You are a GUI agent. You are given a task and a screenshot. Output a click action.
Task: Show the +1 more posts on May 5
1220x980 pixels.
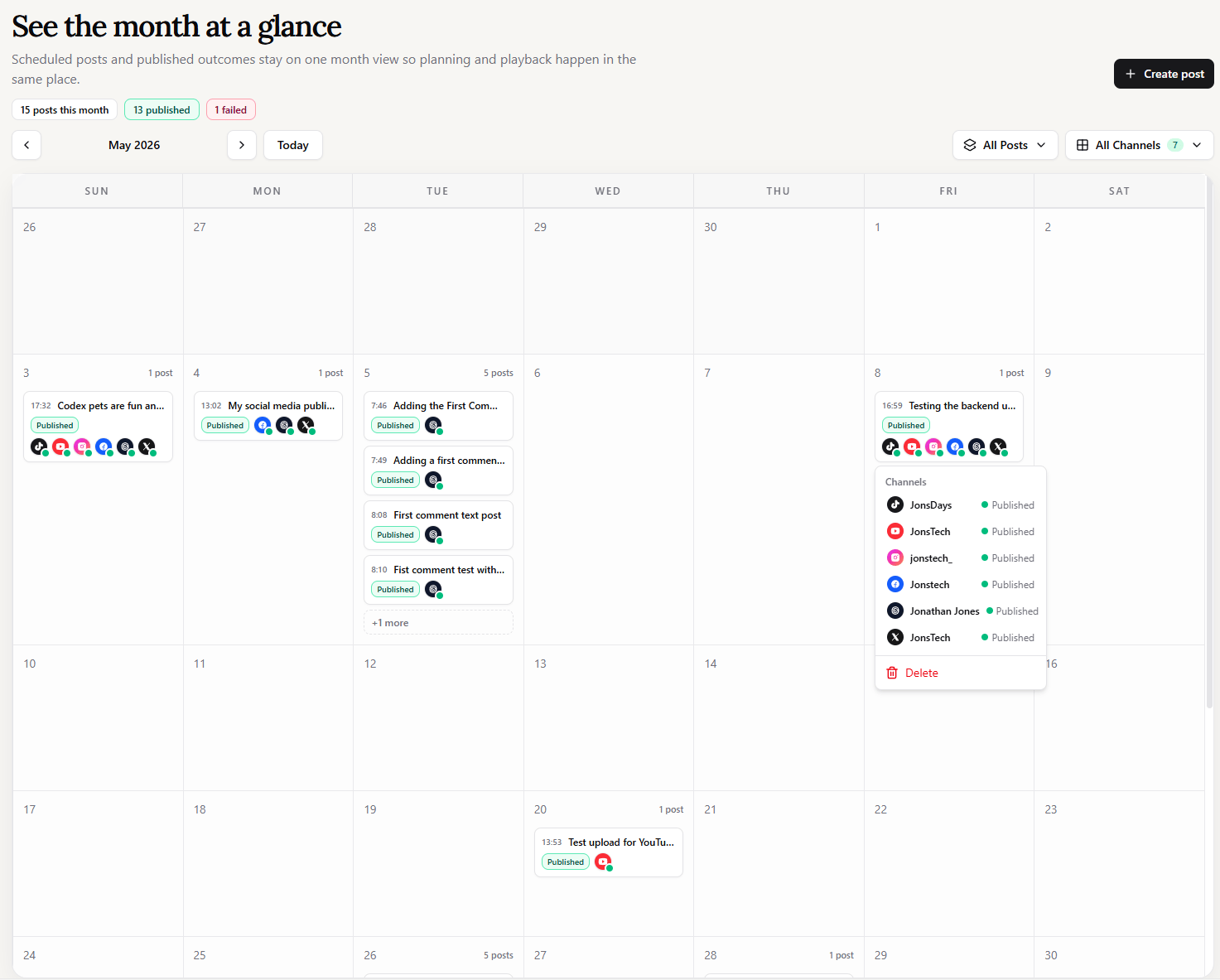(438, 622)
